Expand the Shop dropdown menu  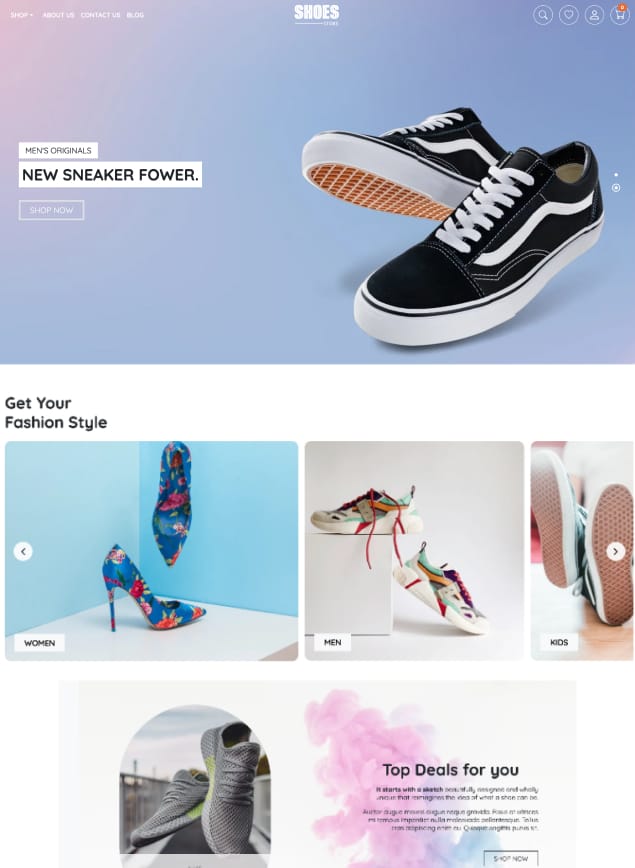click(x=22, y=15)
